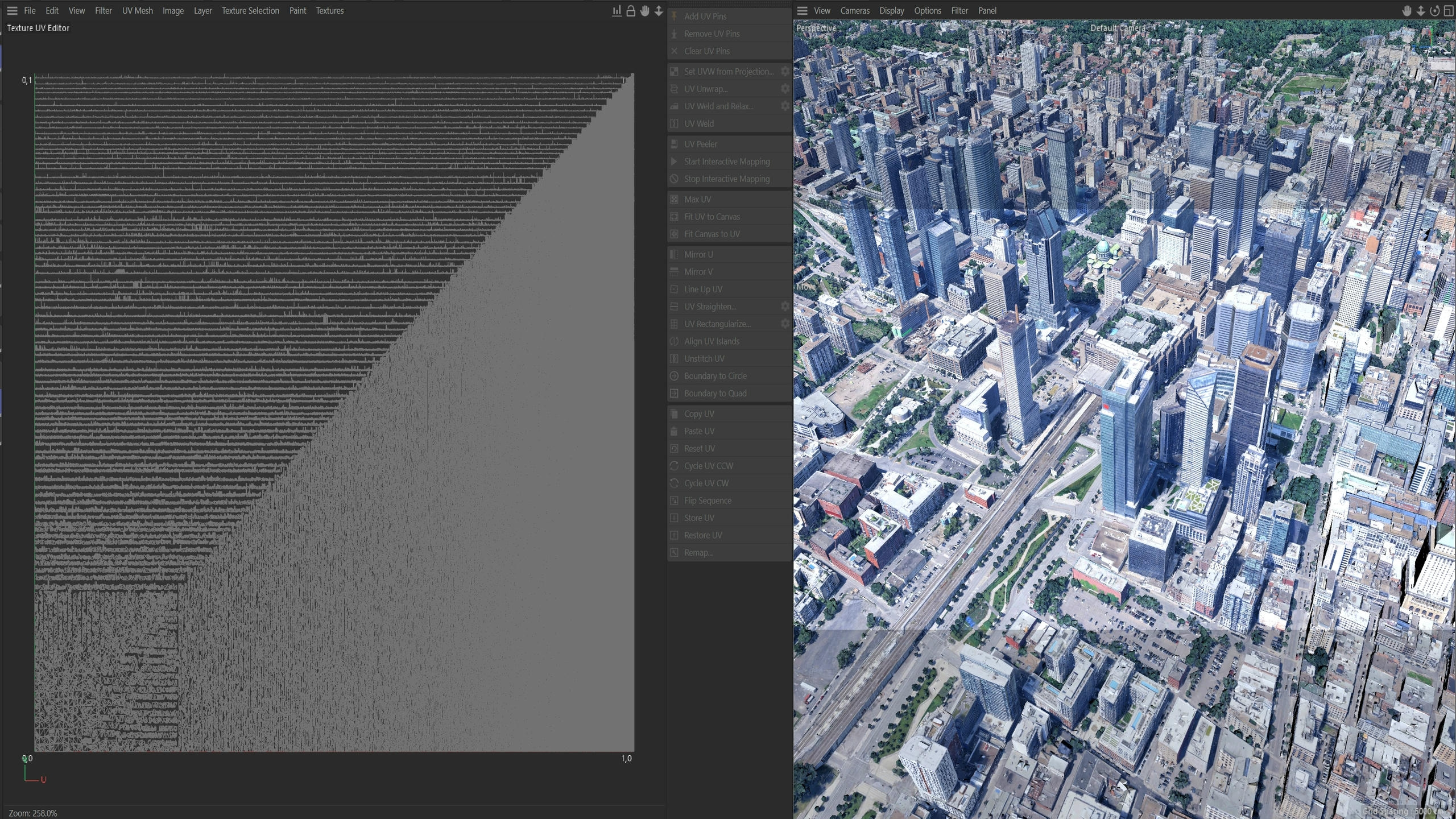Open the Texture Selection menu
Viewport: 1456px width, 819px height.
pos(250,11)
